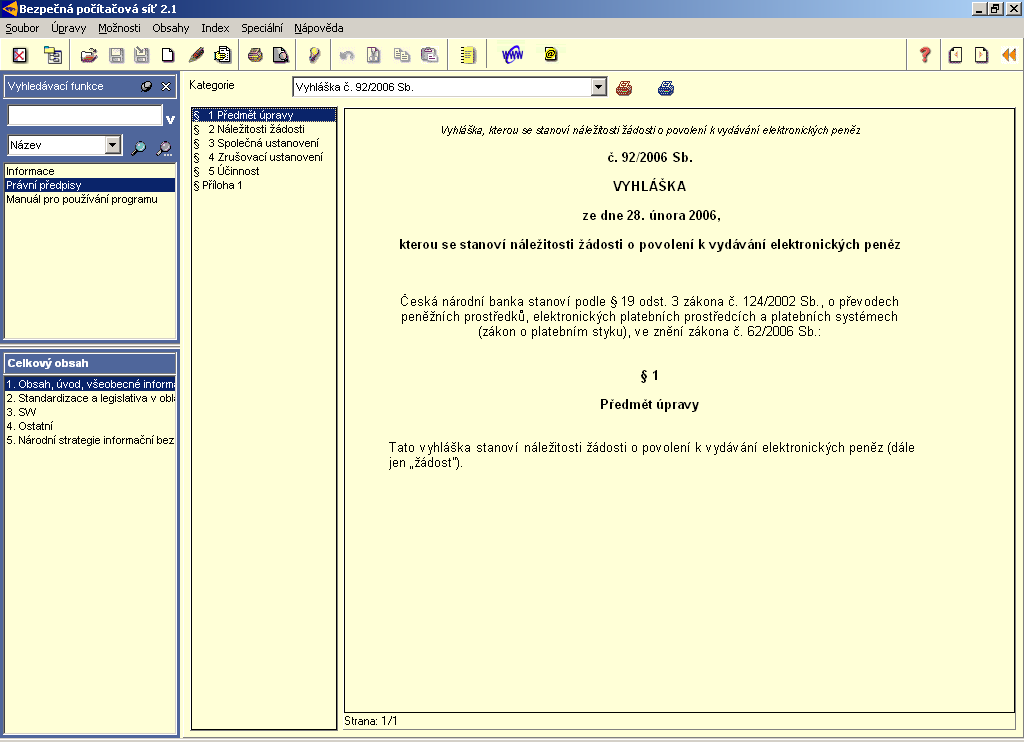Image resolution: width=1024 pixels, height=742 pixels.
Task: Select the pencil edit tool icon
Action: click(196, 56)
